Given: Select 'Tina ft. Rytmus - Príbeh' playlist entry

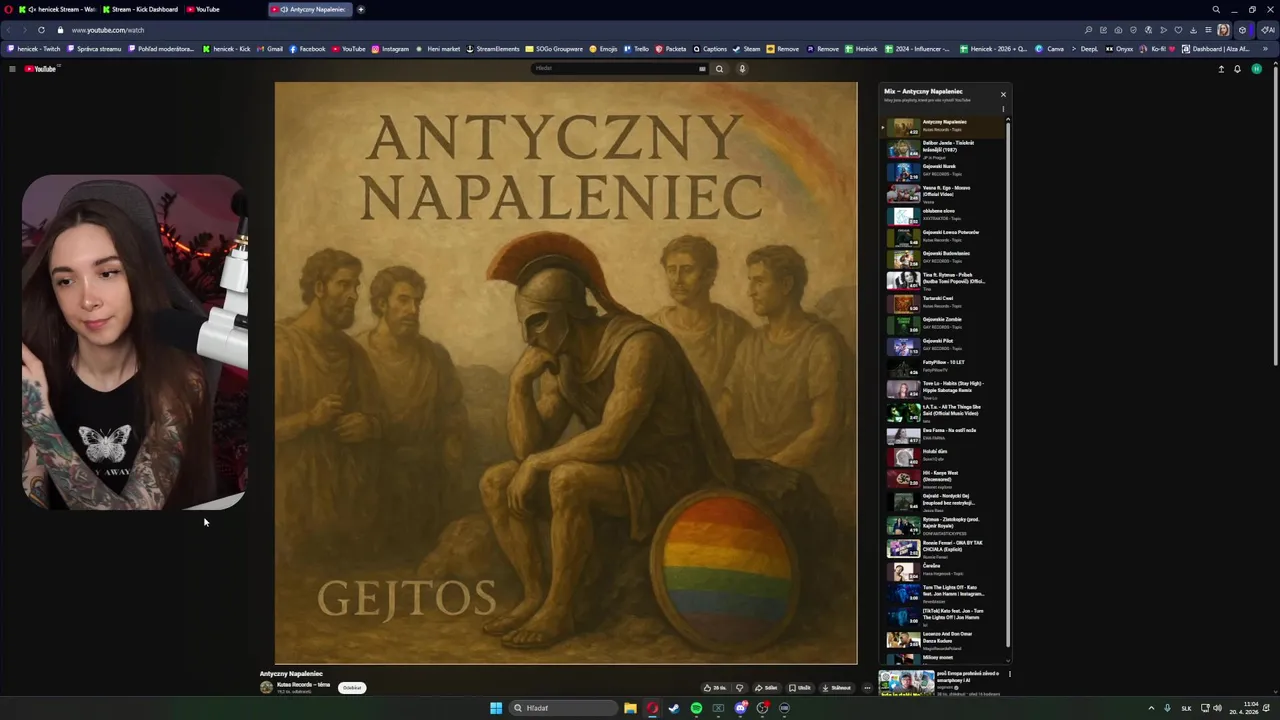Looking at the screenshot, I should [943, 280].
